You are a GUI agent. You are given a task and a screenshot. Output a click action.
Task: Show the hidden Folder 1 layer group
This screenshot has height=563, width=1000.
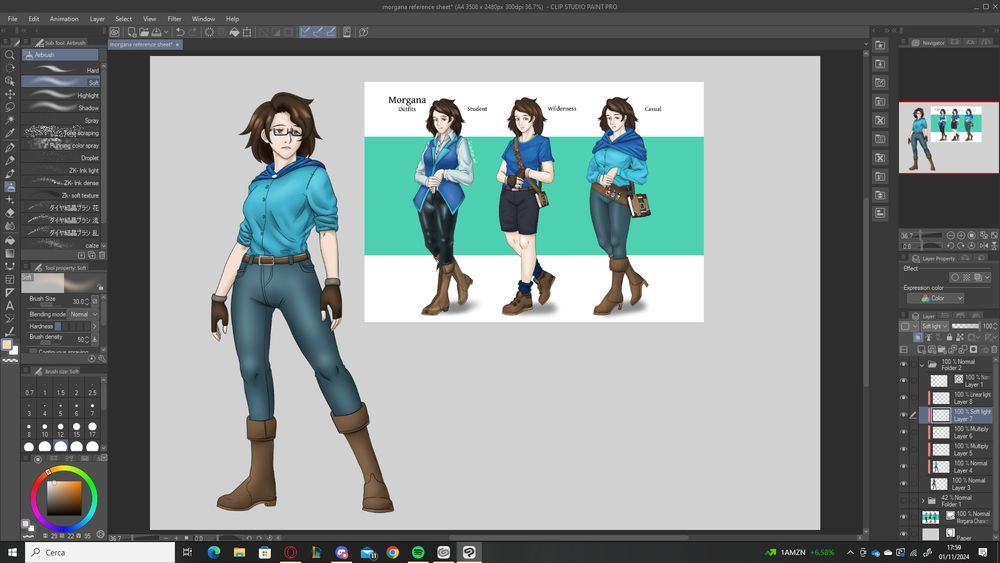[x=904, y=500]
